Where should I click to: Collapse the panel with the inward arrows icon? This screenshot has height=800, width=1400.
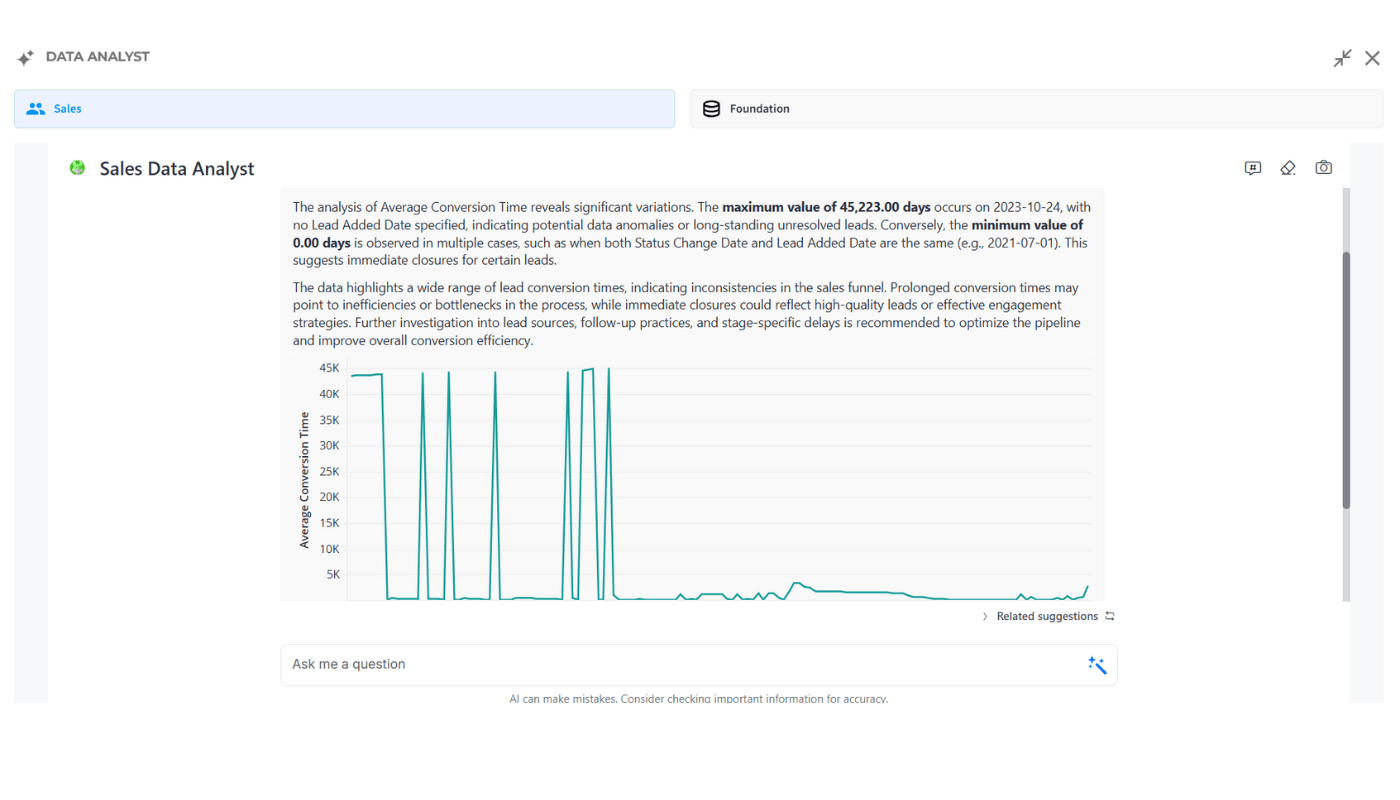coord(1342,58)
